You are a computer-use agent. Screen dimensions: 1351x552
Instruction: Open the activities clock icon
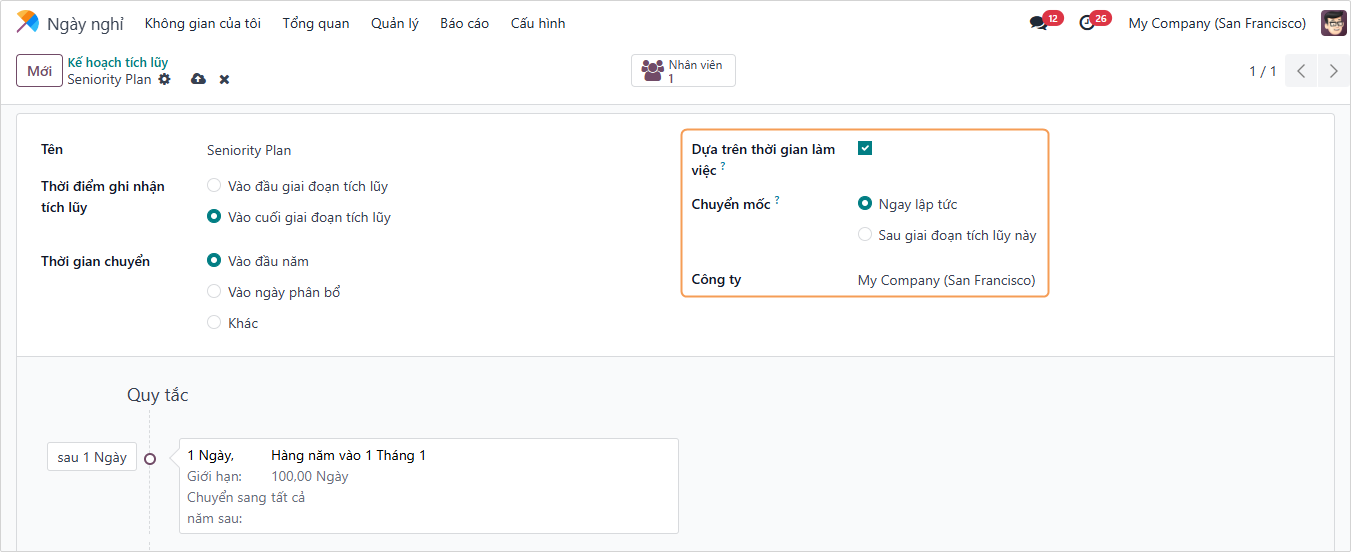click(1087, 23)
